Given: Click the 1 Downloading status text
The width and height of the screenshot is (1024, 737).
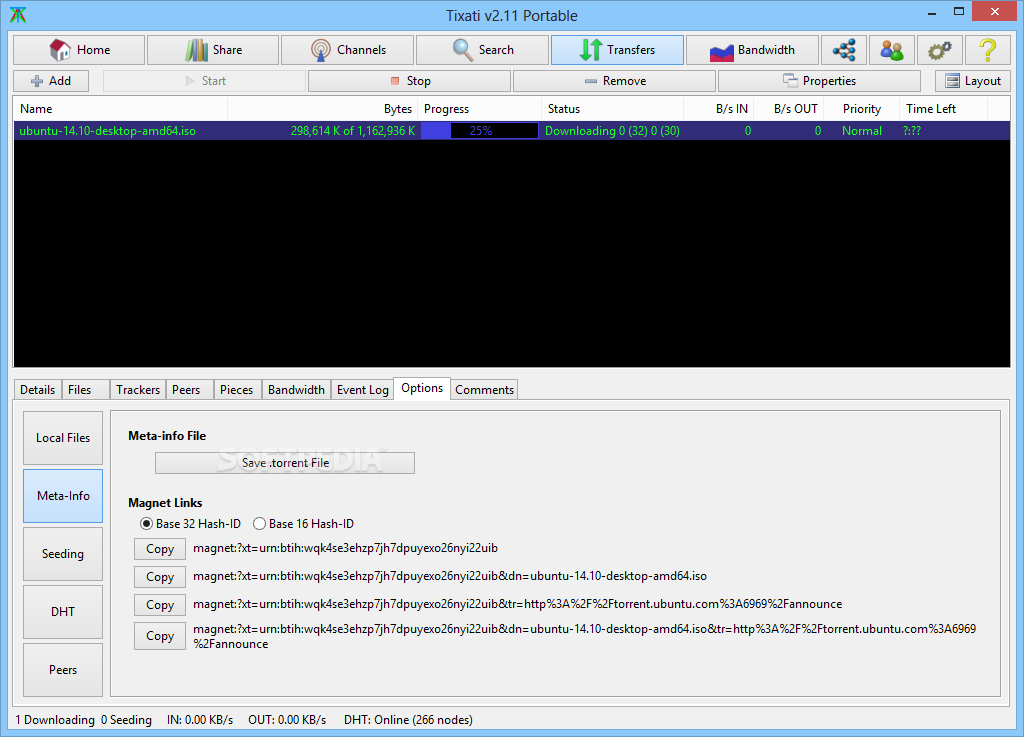Looking at the screenshot, I should pos(55,719).
